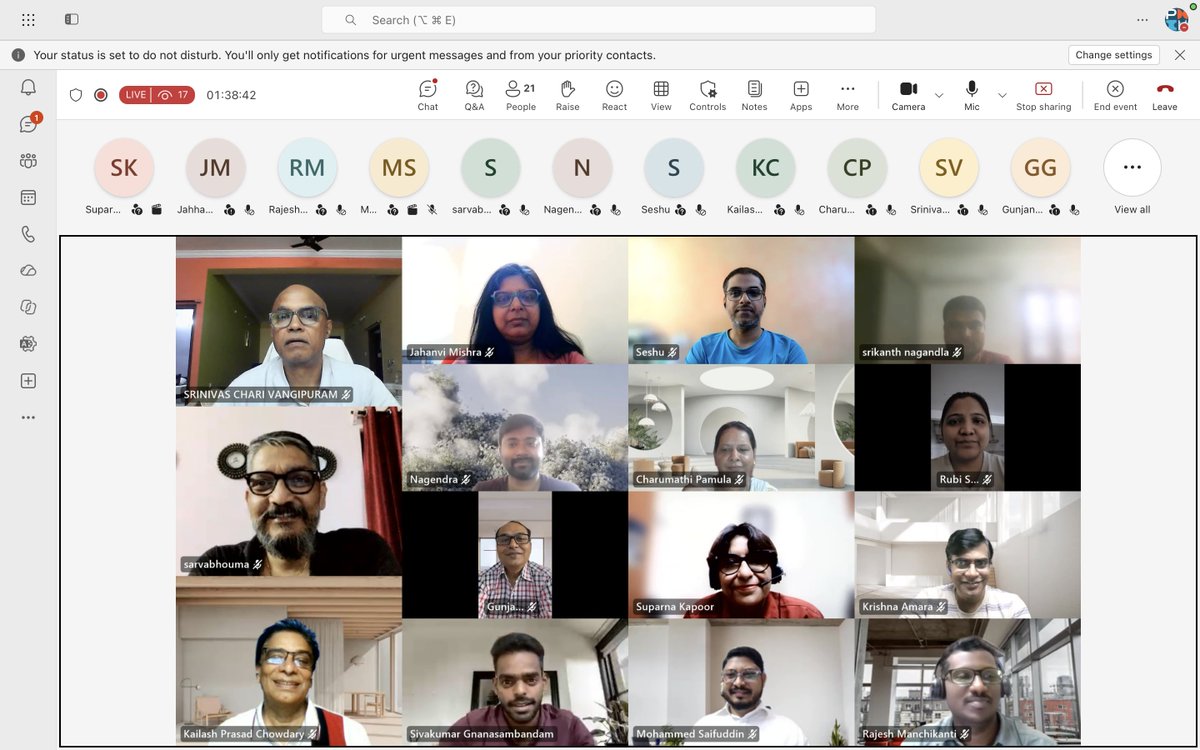Open the Calendar in left sidebar
This screenshot has width=1200, height=750.
(x=28, y=198)
